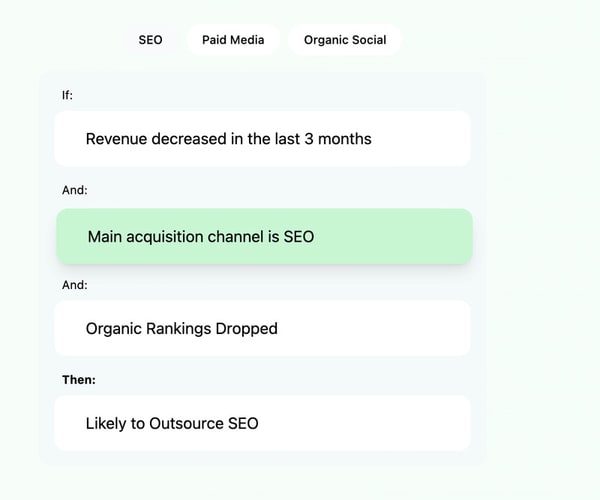Viewport: 600px width, 500px height.
Task: Click the 'And:' label above Main acquisition channel
Action: [75, 189]
